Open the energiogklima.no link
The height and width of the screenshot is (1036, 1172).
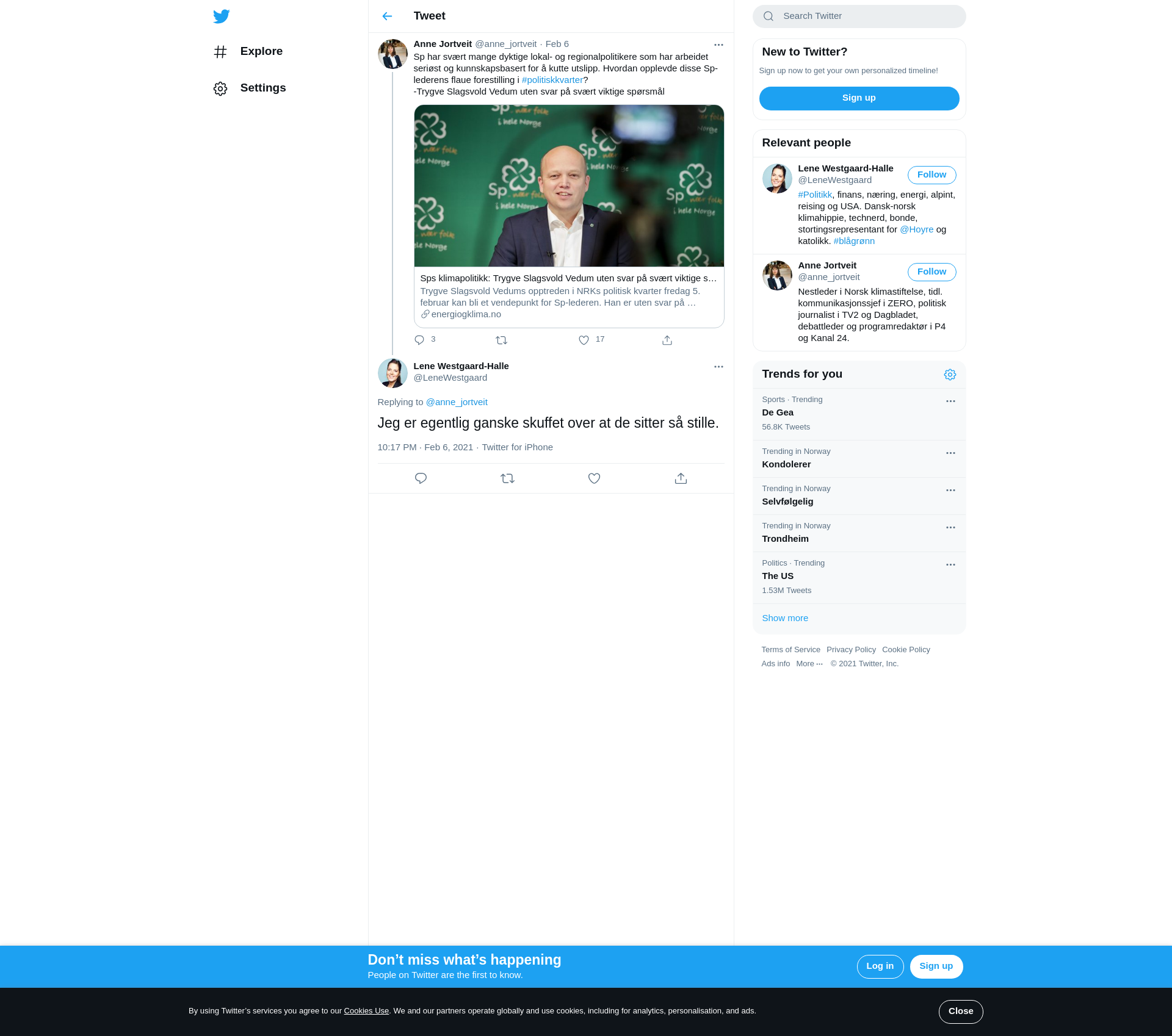pos(461,314)
